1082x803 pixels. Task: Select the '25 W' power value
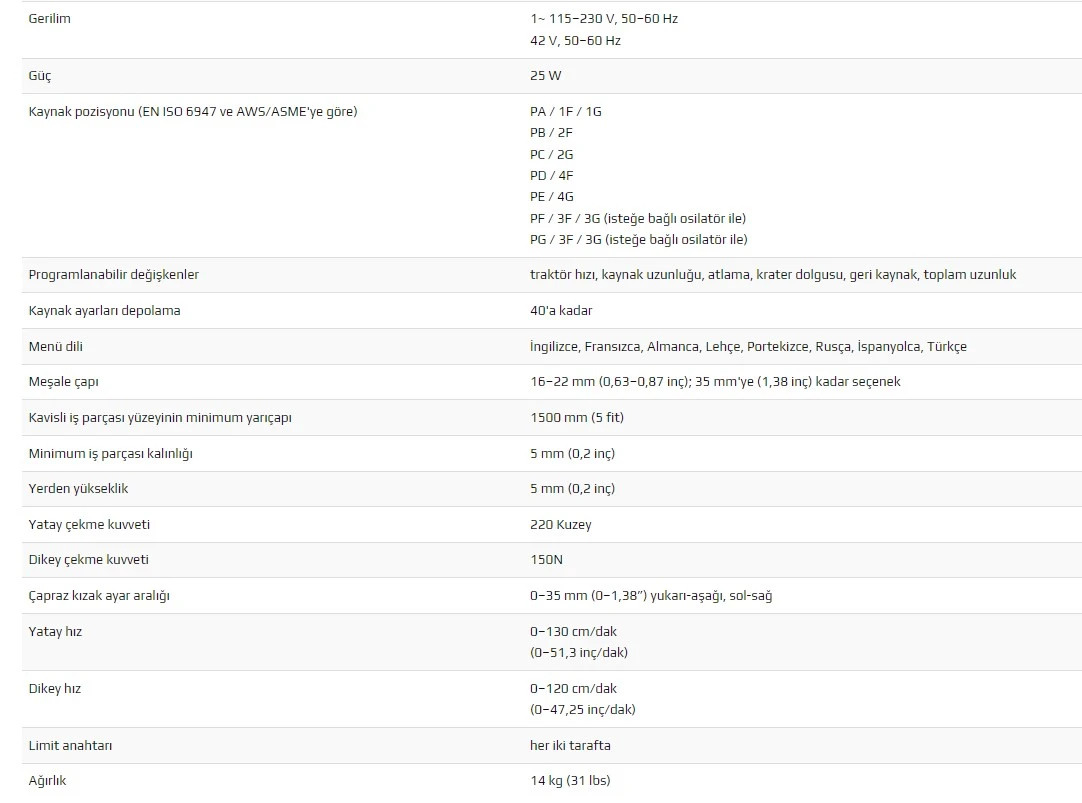tap(545, 76)
